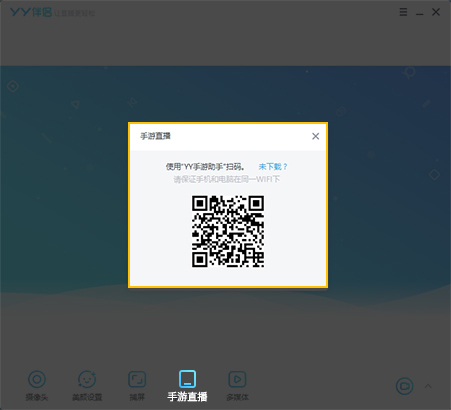Click the 未下载? download link
Screen dimensions: 451x410
273,166
